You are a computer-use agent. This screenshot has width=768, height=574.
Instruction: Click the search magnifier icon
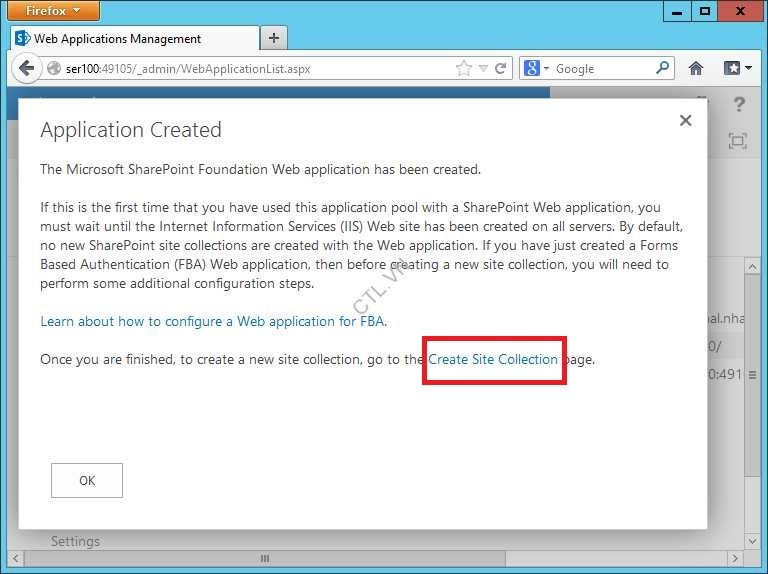(x=663, y=69)
